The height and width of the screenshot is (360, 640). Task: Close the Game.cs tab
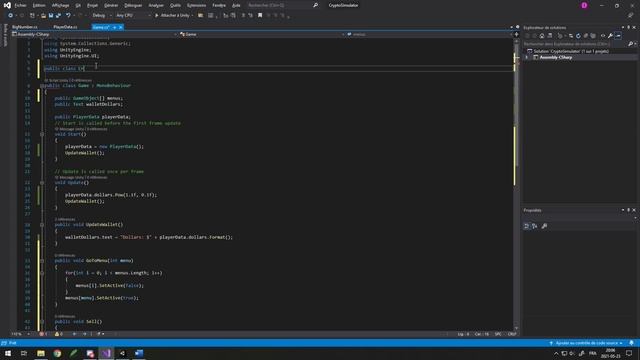tap(121, 27)
